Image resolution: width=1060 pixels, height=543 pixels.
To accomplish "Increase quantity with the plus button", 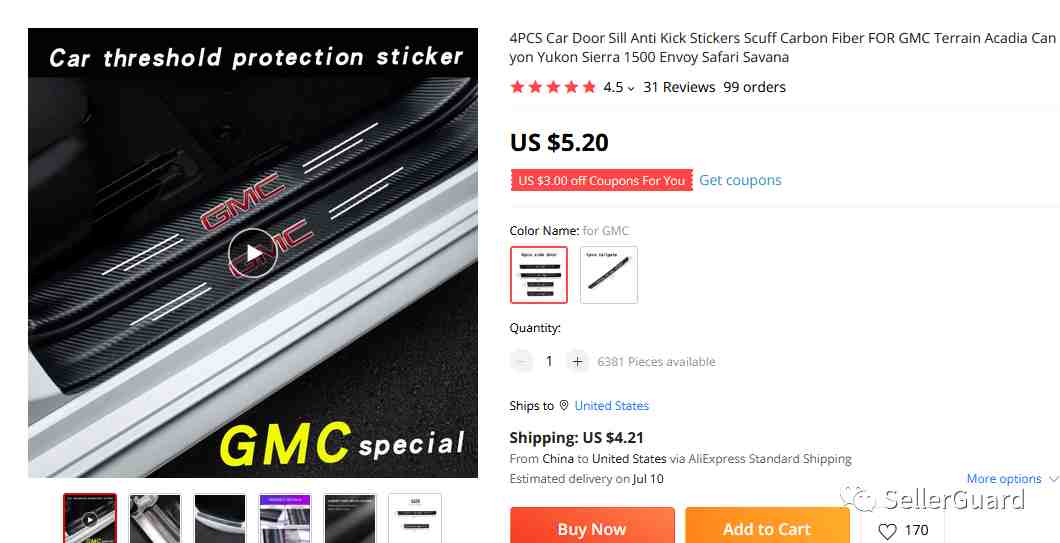I will (x=577, y=362).
